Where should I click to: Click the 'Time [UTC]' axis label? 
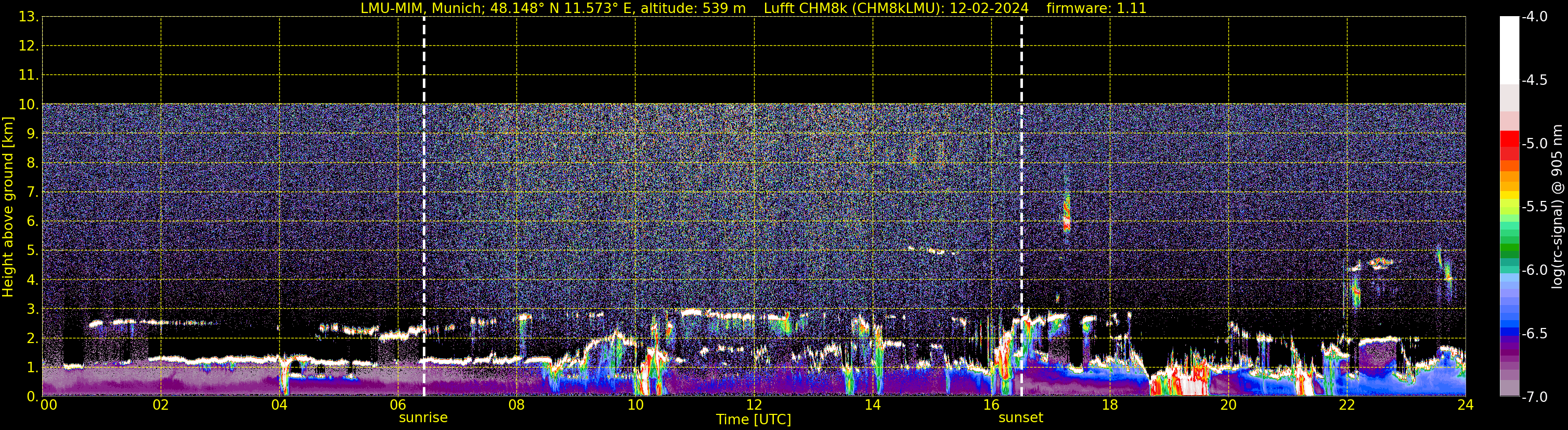point(754,420)
